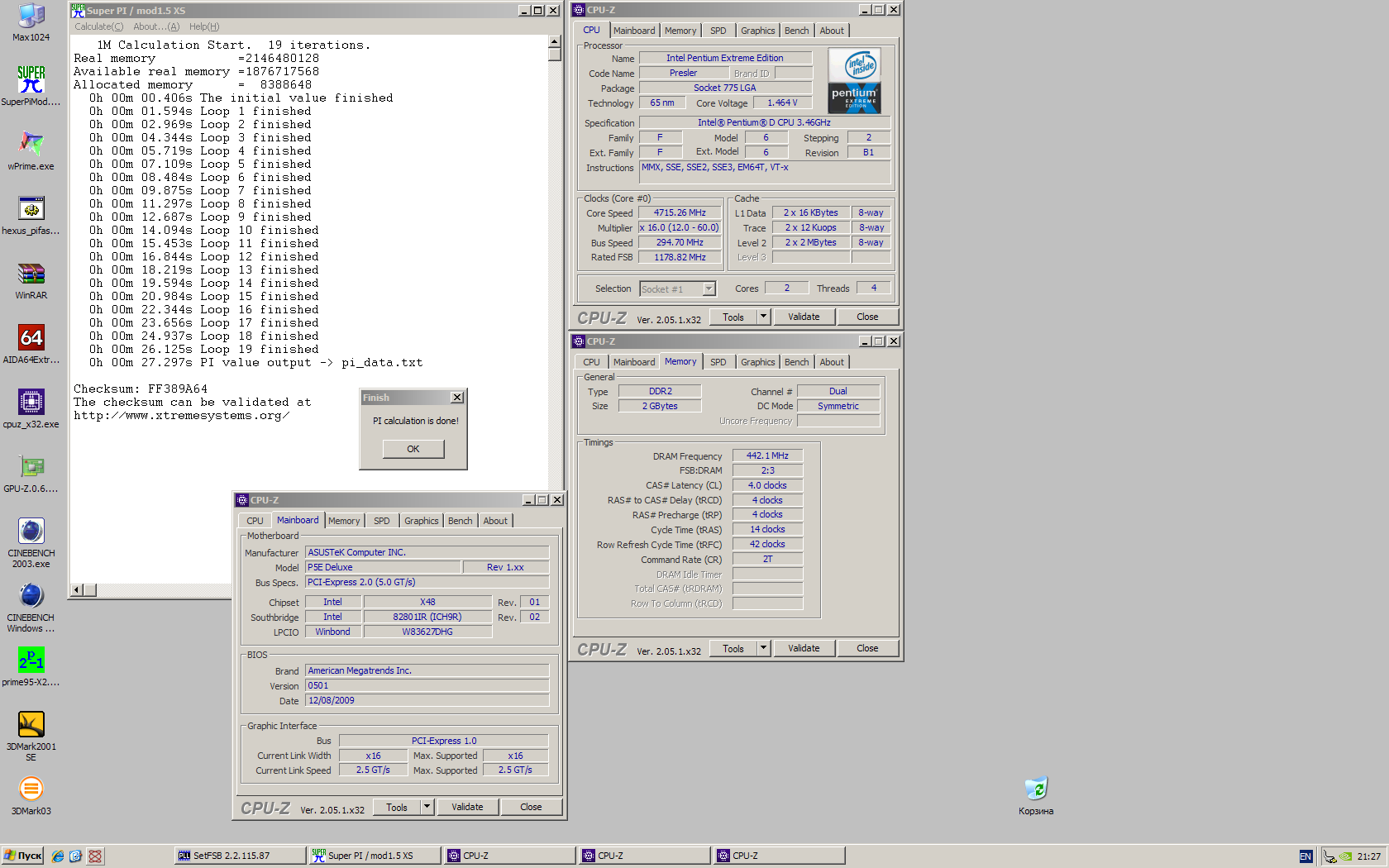Open the Пуск Start button
The image size is (1389, 868).
coord(22,856)
